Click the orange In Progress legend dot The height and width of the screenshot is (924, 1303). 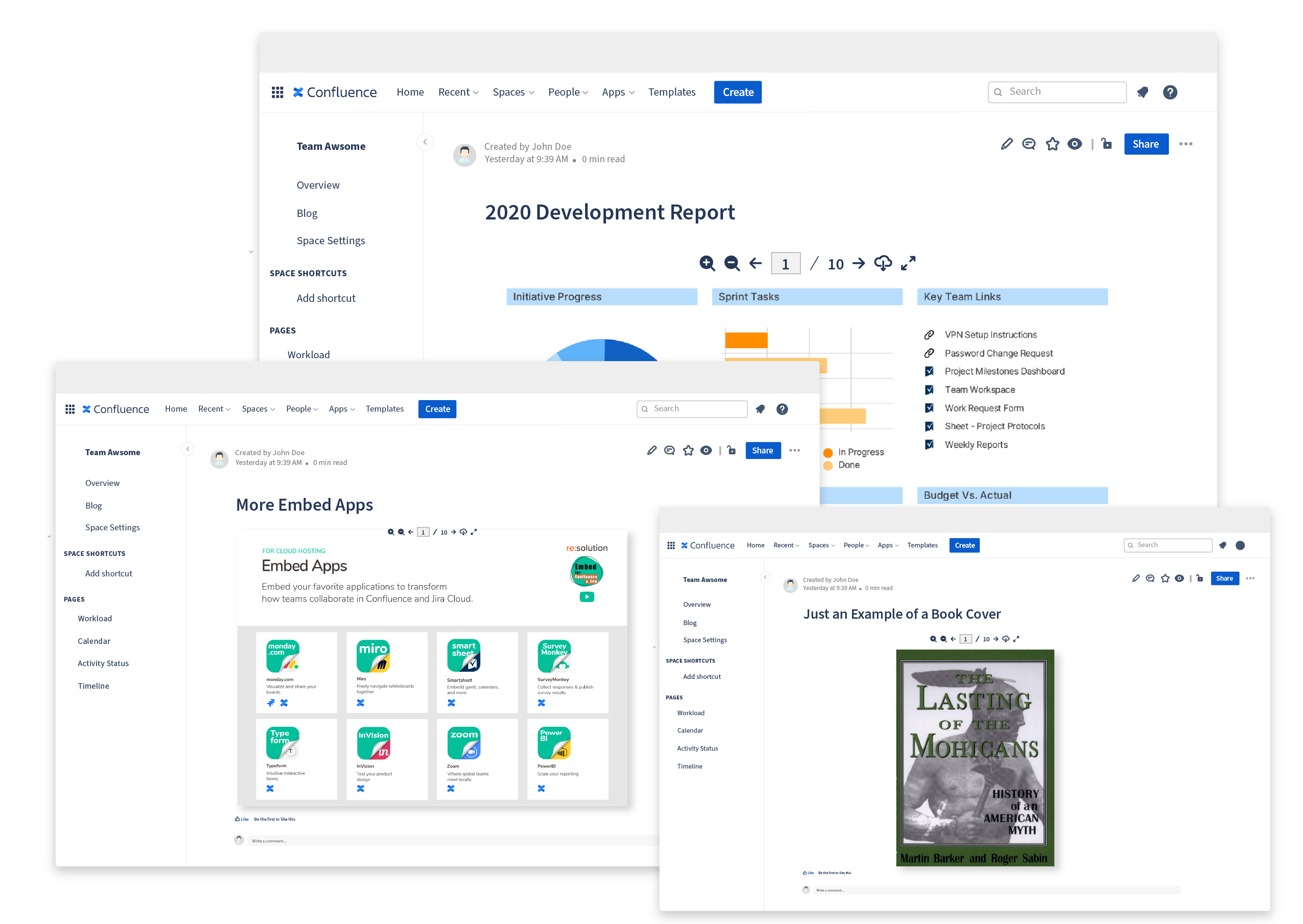(829, 452)
